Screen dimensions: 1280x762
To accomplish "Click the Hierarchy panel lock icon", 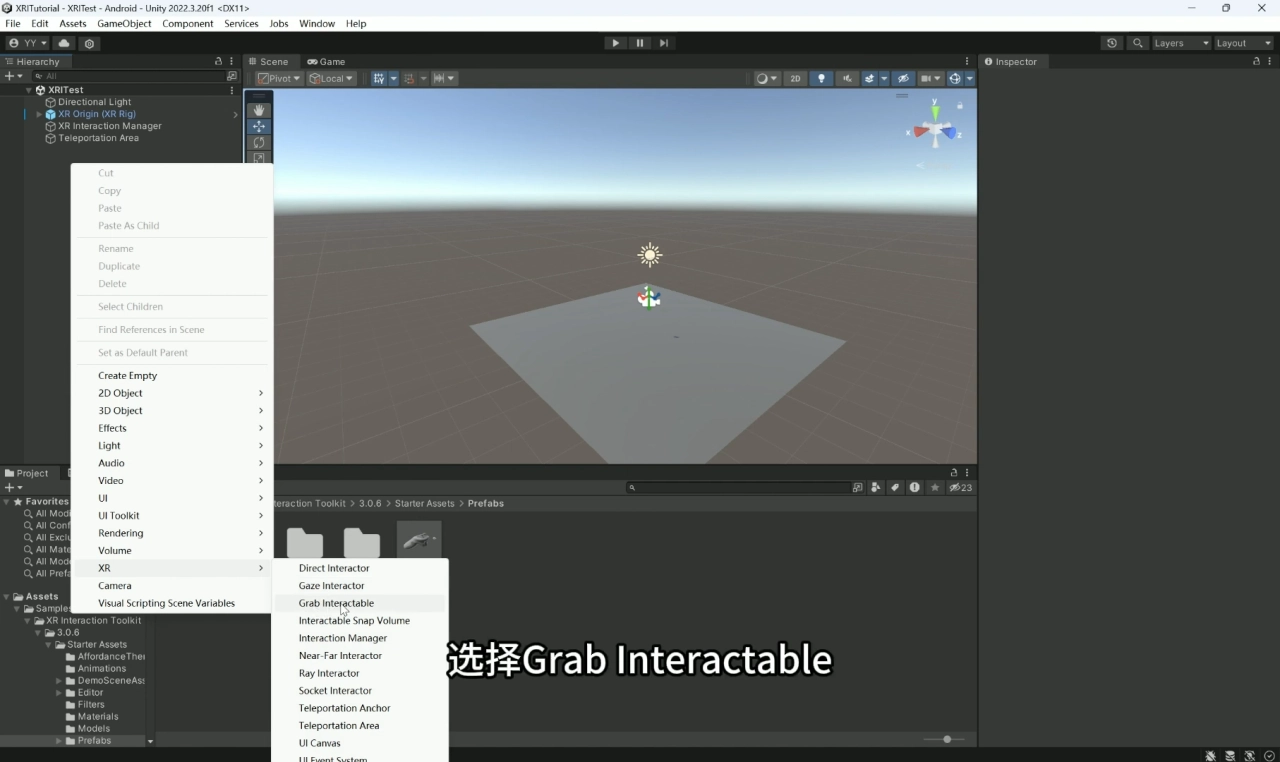I will coord(219,61).
